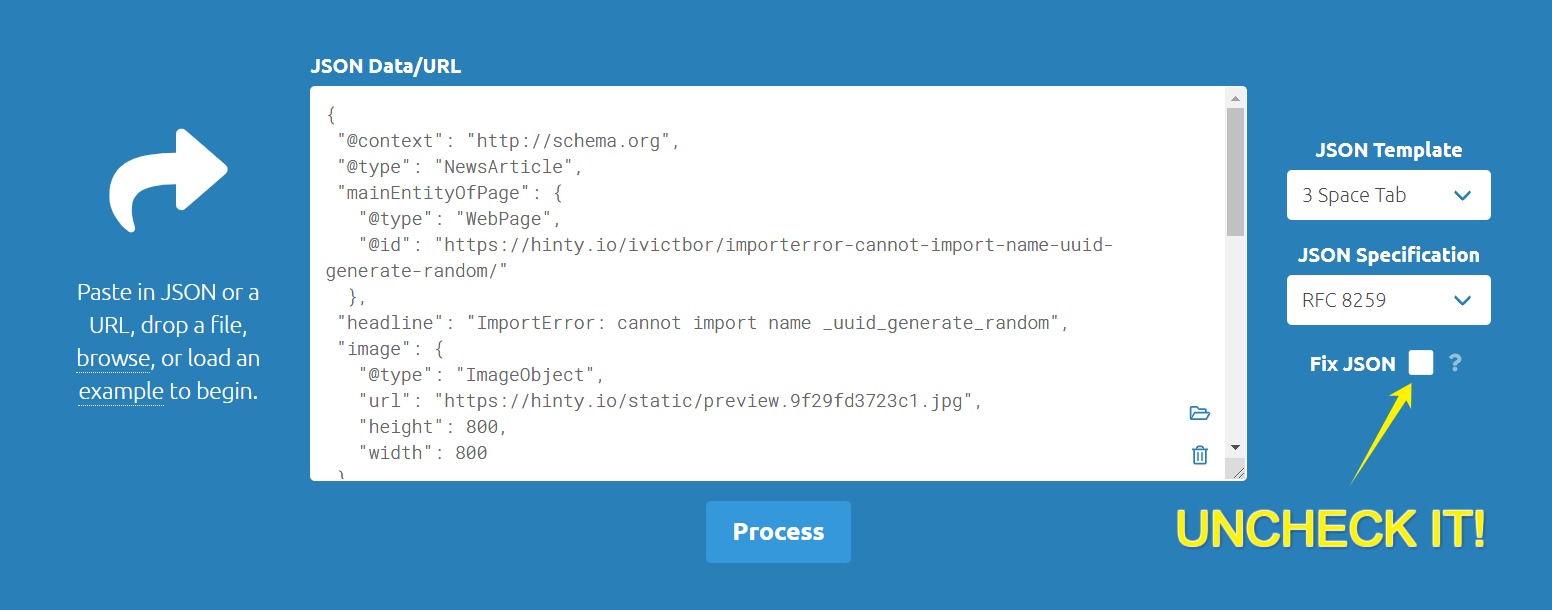This screenshot has width=1552, height=610.
Task: Load the example link
Action: [x=120, y=391]
